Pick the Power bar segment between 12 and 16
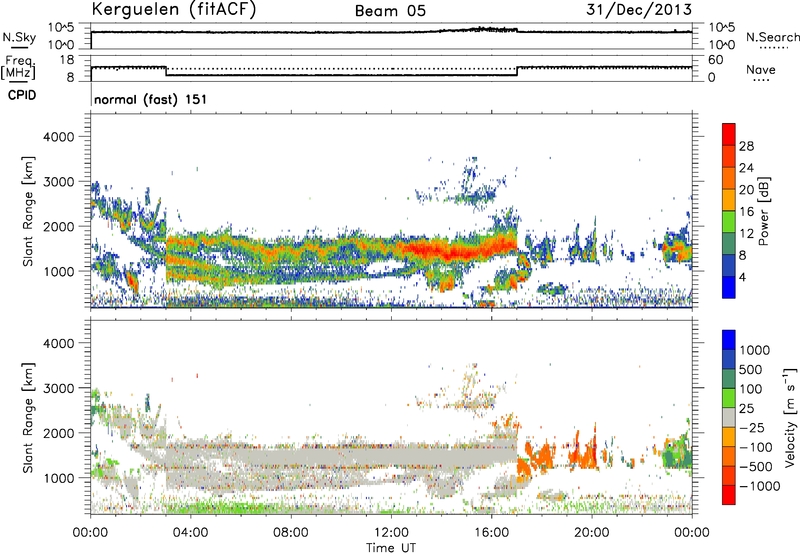The height and width of the screenshot is (554, 800). click(x=729, y=222)
